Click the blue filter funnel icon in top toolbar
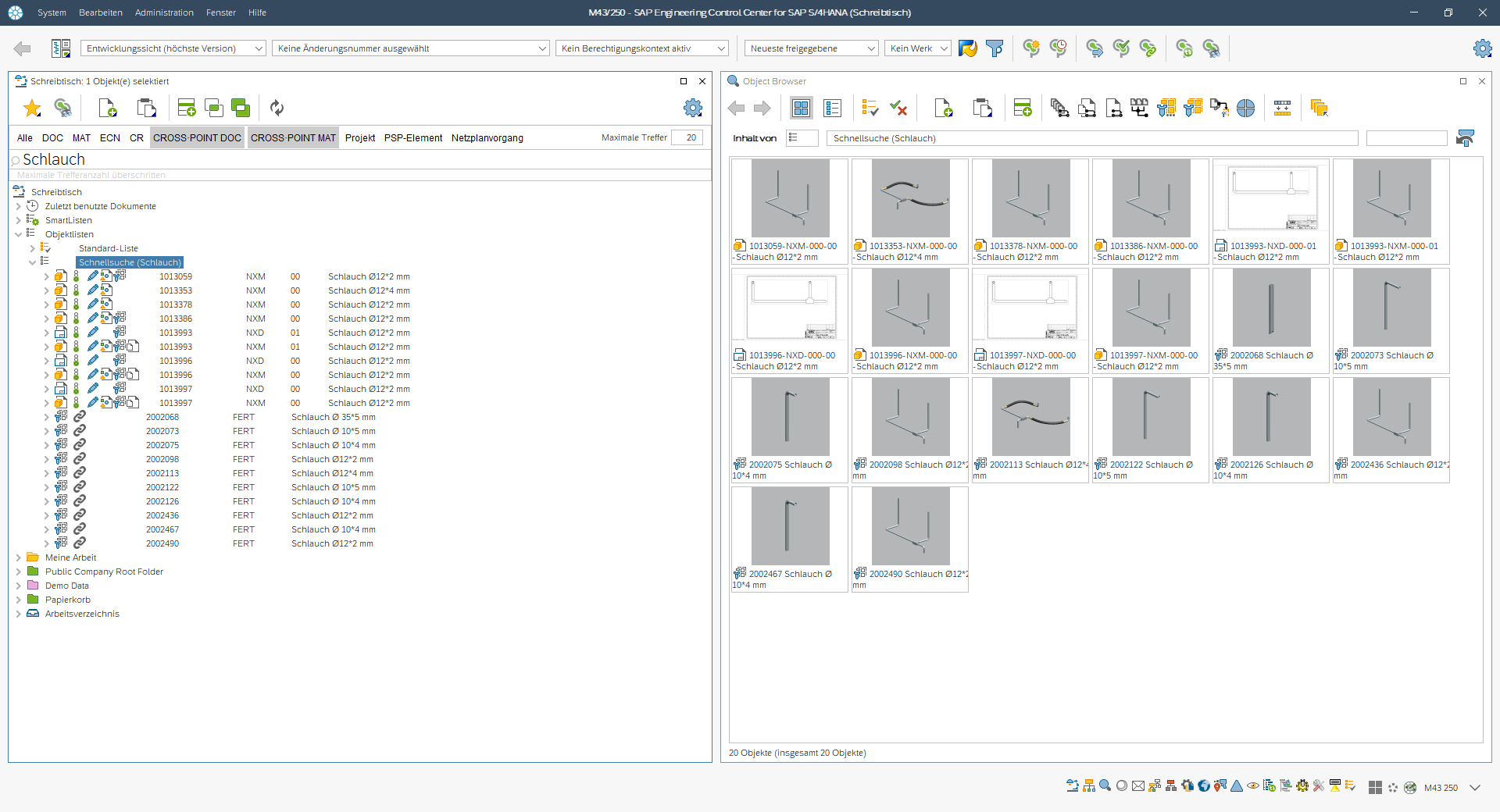The width and height of the screenshot is (1500, 812). pos(995,48)
